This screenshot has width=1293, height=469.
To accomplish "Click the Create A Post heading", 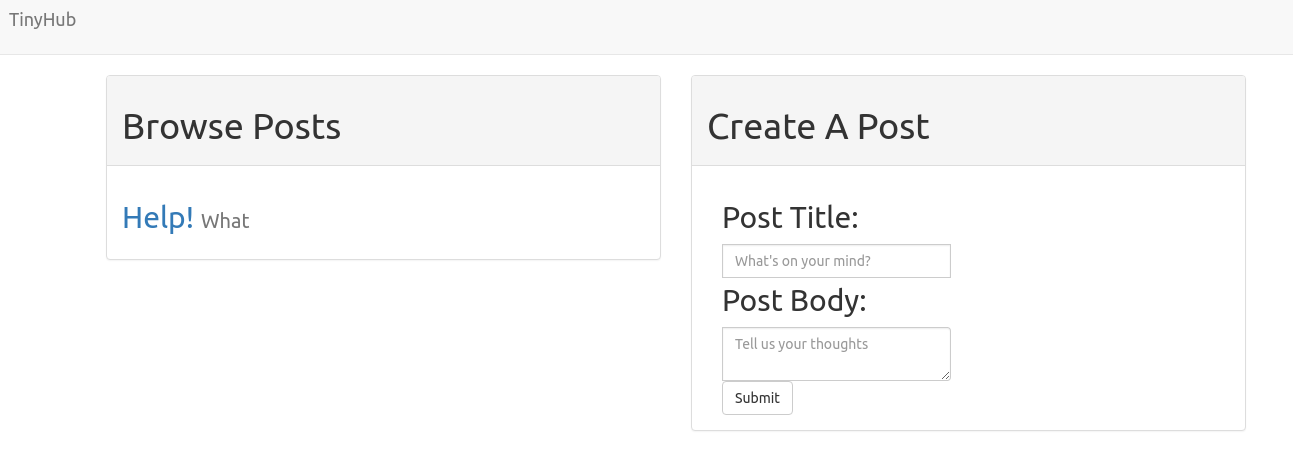I will coord(818,127).
